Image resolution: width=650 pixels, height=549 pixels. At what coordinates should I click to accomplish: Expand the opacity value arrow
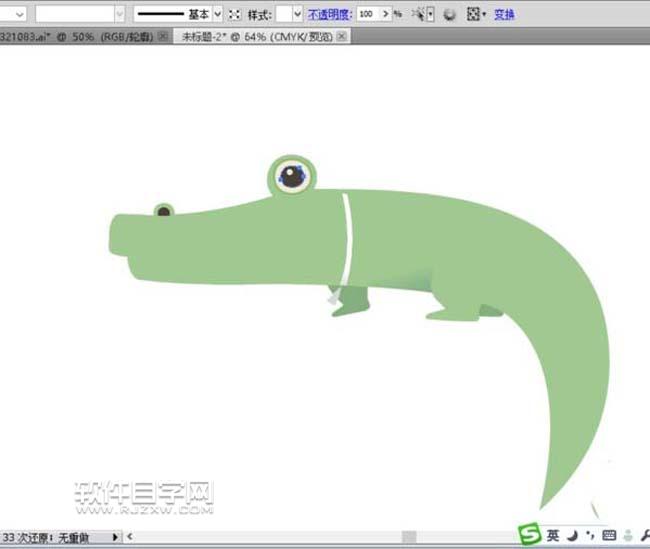(x=385, y=15)
